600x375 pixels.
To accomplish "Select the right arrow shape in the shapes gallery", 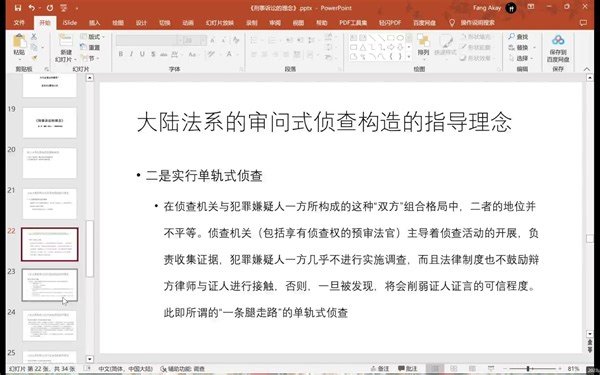I will click(390, 47).
